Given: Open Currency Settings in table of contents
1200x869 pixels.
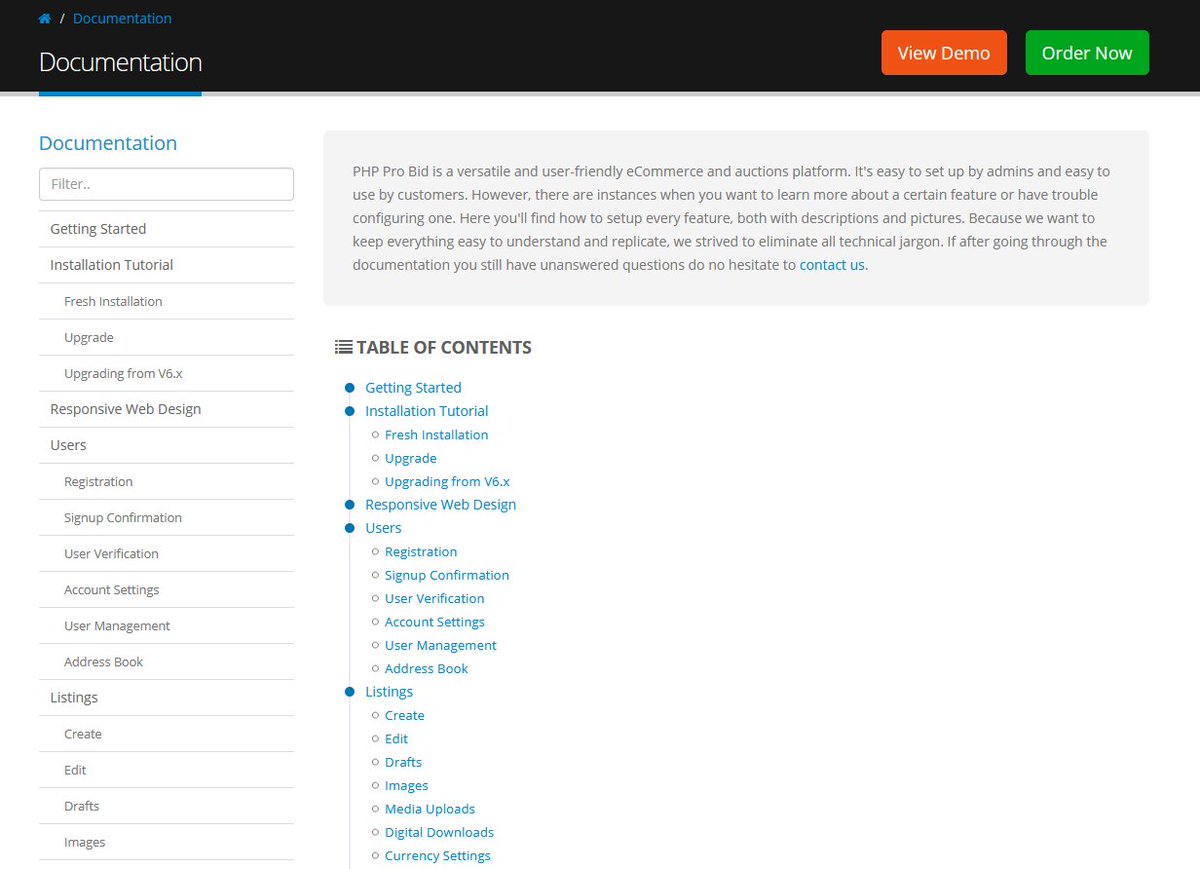Looking at the screenshot, I should tap(437, 856).
